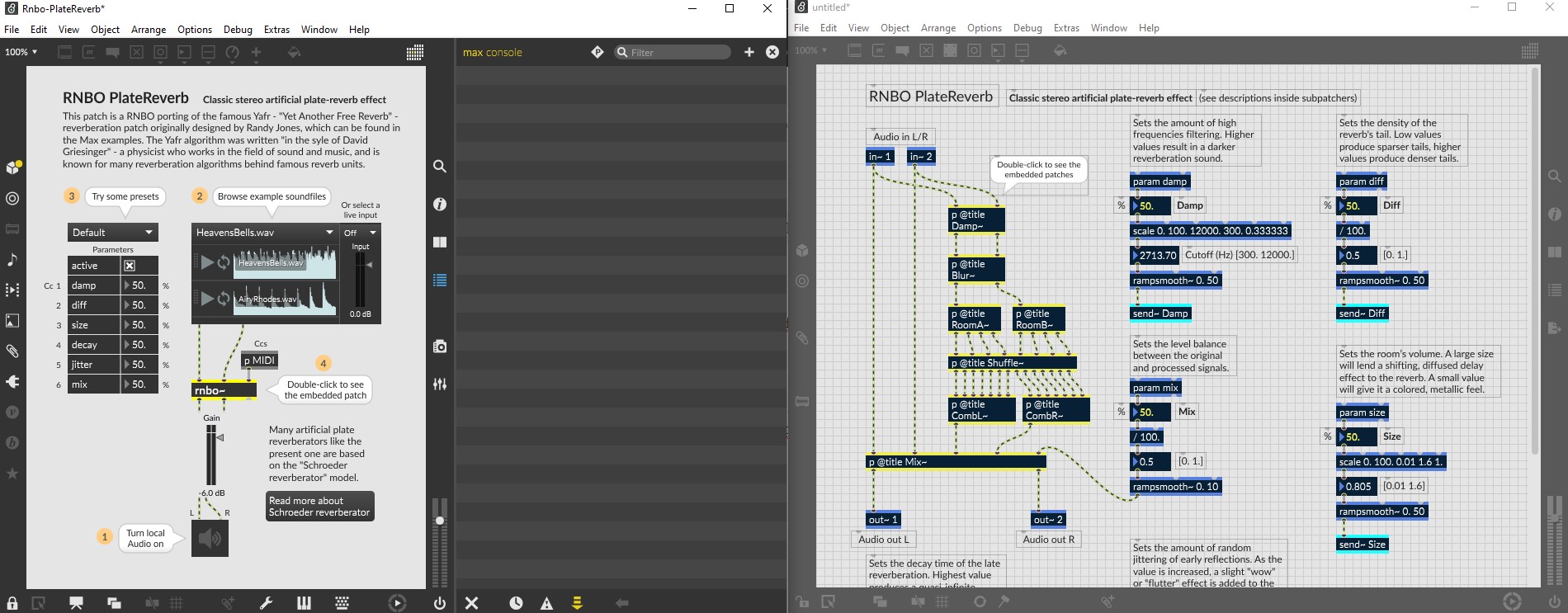Adjust the master volume slider knob in the right sidebar
This screenshot has height=613, width=1568.
[440, 521]
